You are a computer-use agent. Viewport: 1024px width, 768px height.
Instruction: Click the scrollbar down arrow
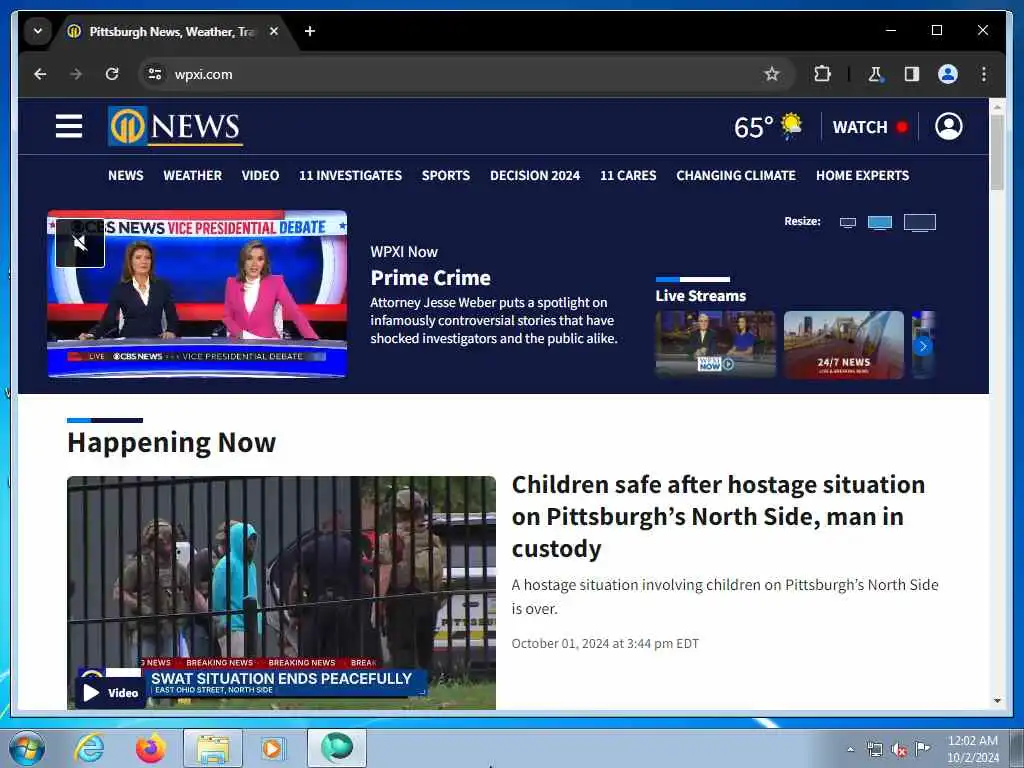click(x=997, y=701)
